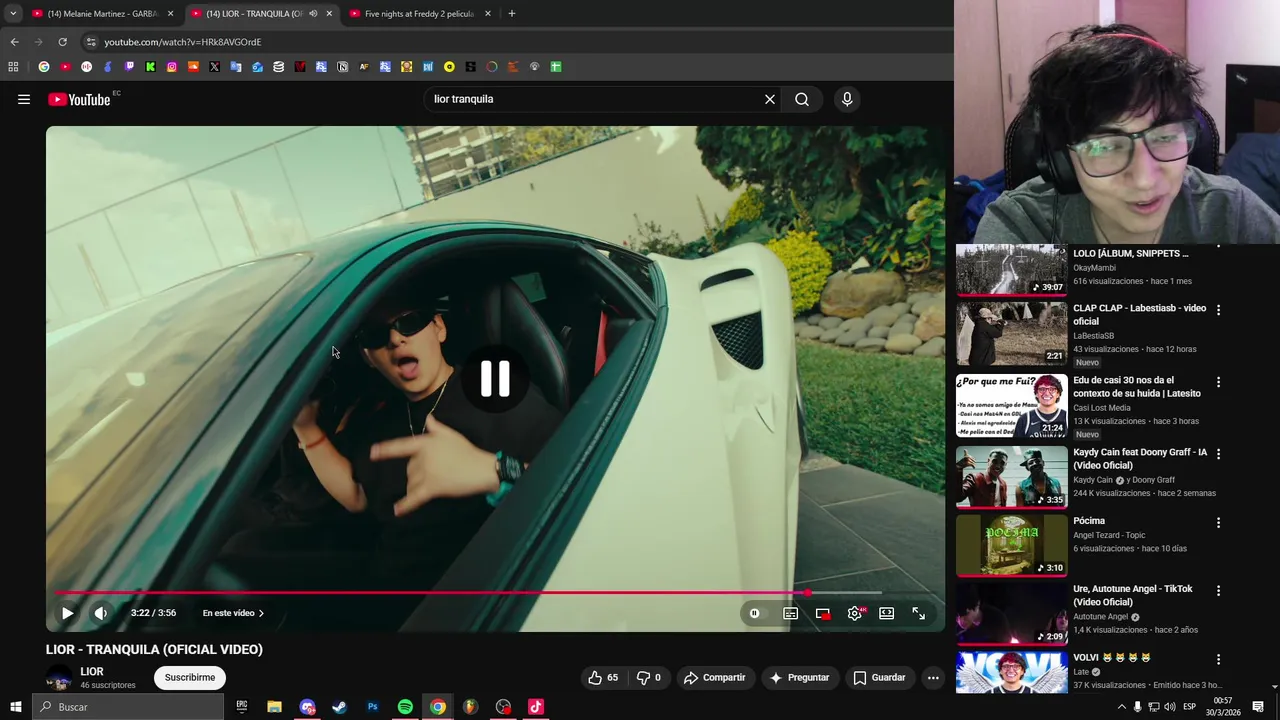The height and width of the screenshot is (720, 1280).
Task: Open options for CLAP CLAP video
Action: [1218, 310]
